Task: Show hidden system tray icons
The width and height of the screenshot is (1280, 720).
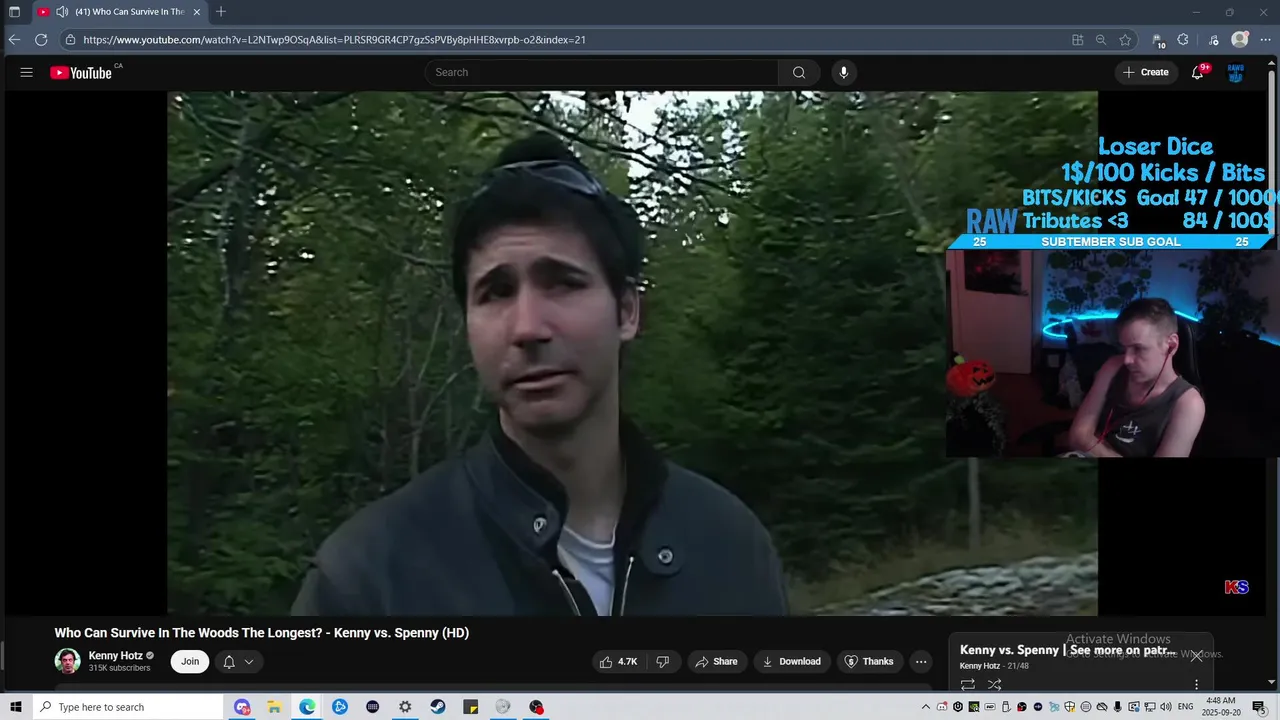Action: click(x=926, y=707)
